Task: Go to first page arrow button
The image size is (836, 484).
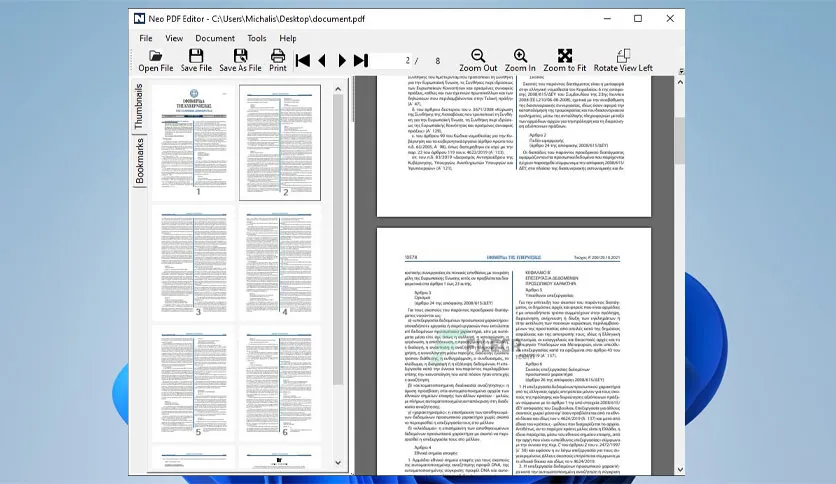Action: coord(303,60)
